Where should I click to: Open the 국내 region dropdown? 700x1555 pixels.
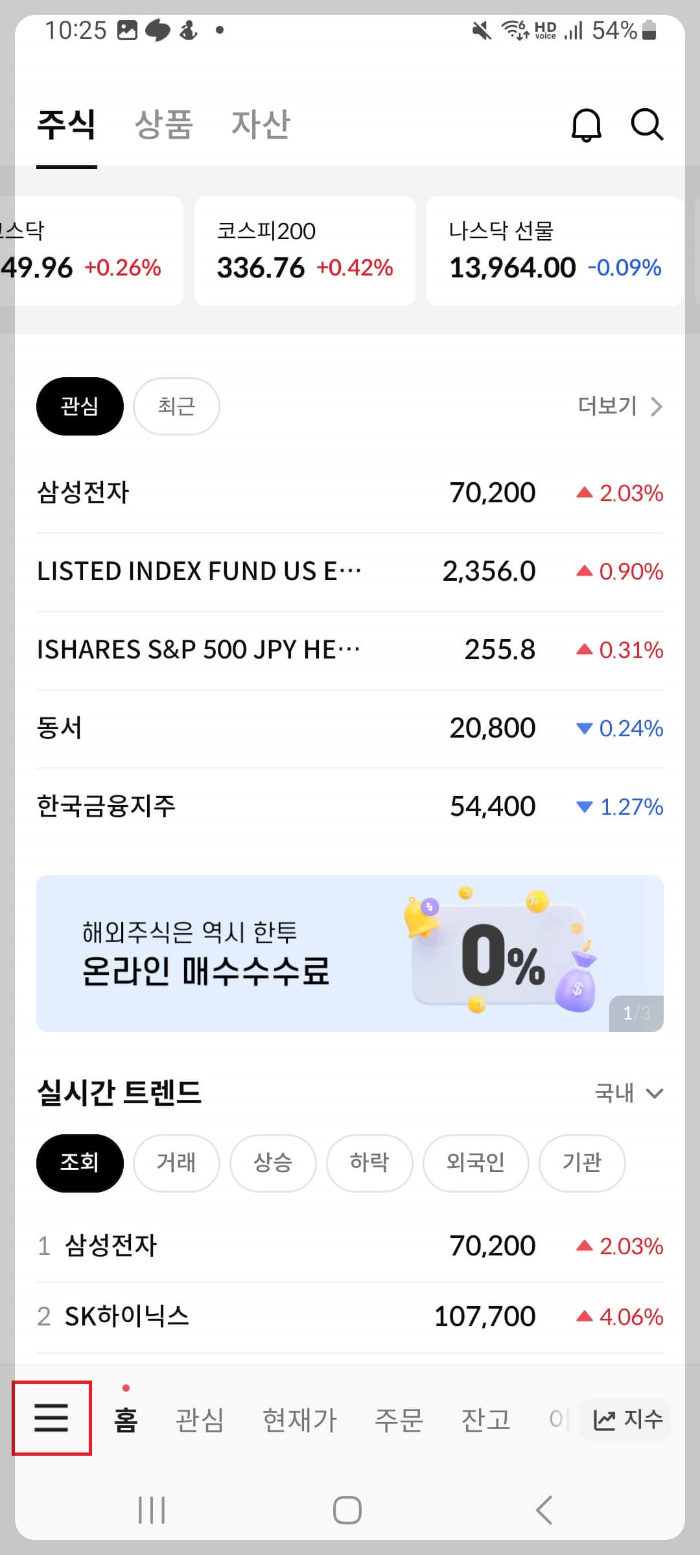tap(627, 1093)
